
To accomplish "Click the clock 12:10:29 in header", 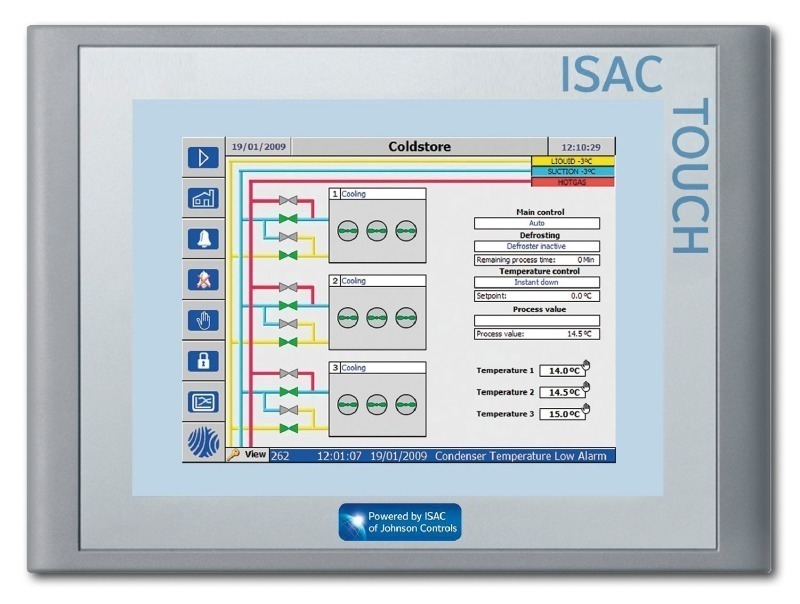I will coord(581,147).
